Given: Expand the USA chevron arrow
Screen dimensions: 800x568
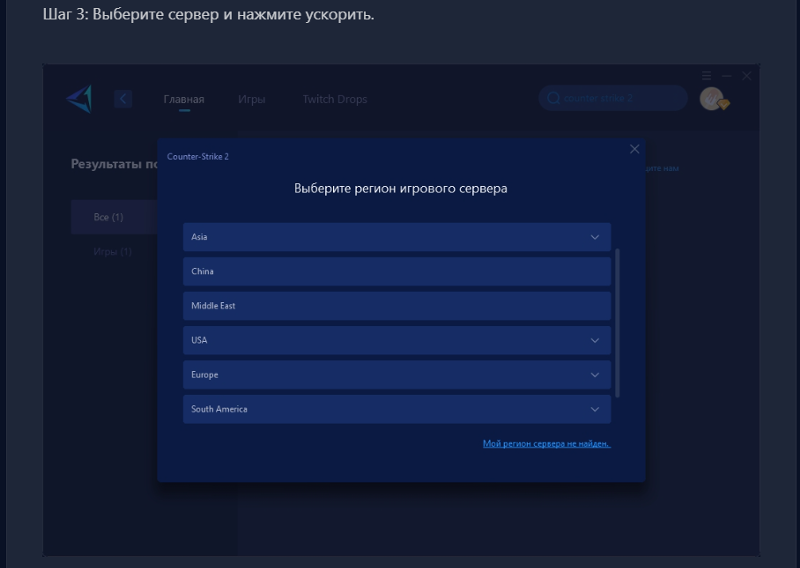Looking at the screenshot, I should click(x=595, y=340).
